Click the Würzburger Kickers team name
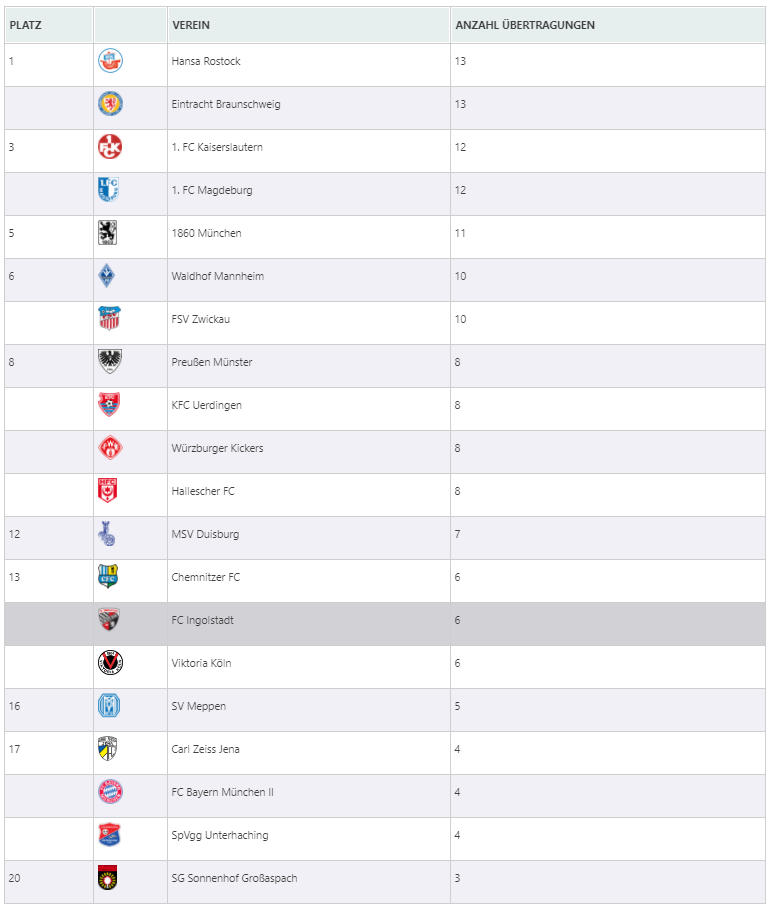 tap(218, 448)
